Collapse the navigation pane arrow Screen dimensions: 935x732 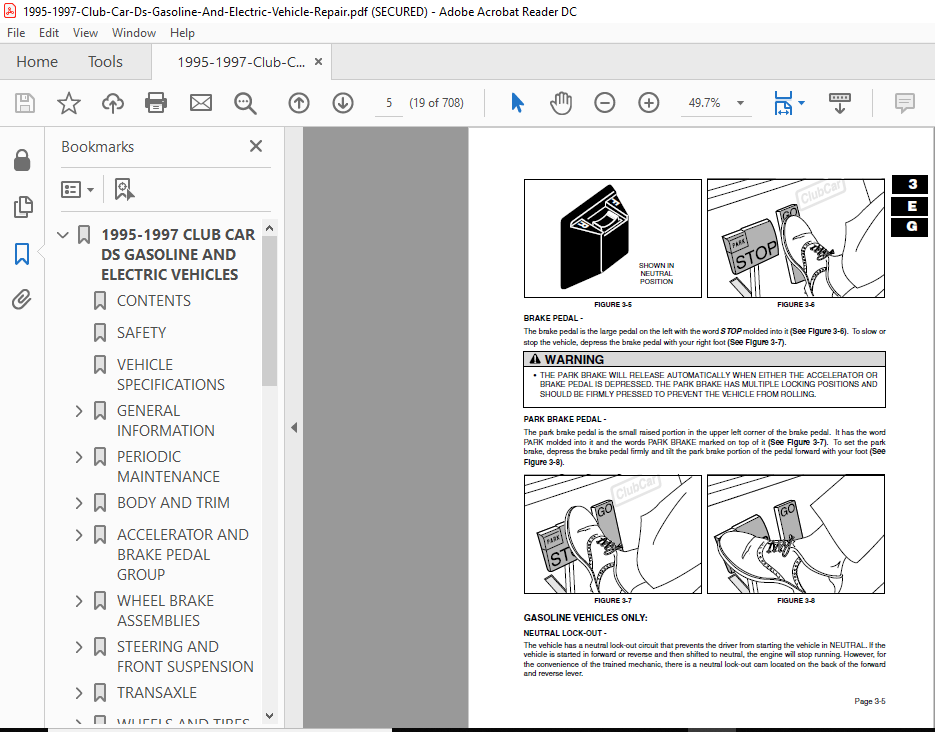[x=294, y=427]
